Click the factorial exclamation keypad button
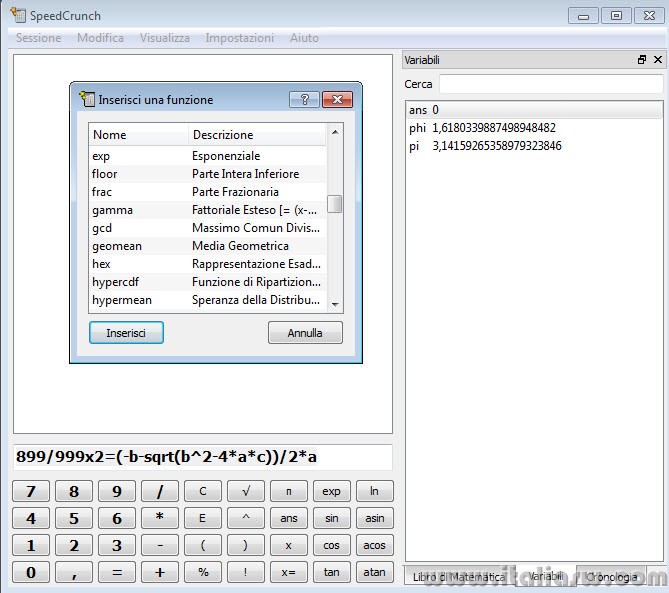This screenshot has height=593, width=669. click(246, 572)
